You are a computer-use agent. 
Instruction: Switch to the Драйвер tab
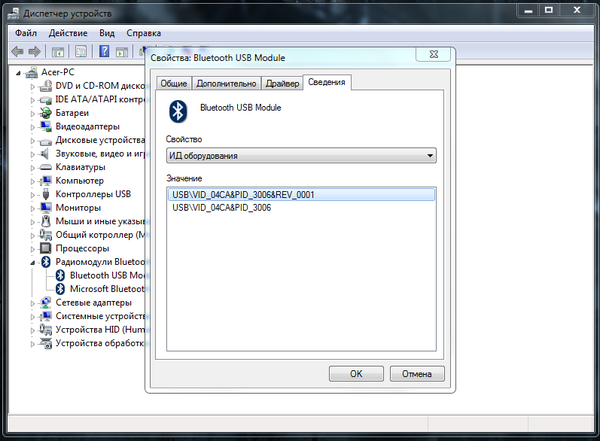tap(283, 83)
